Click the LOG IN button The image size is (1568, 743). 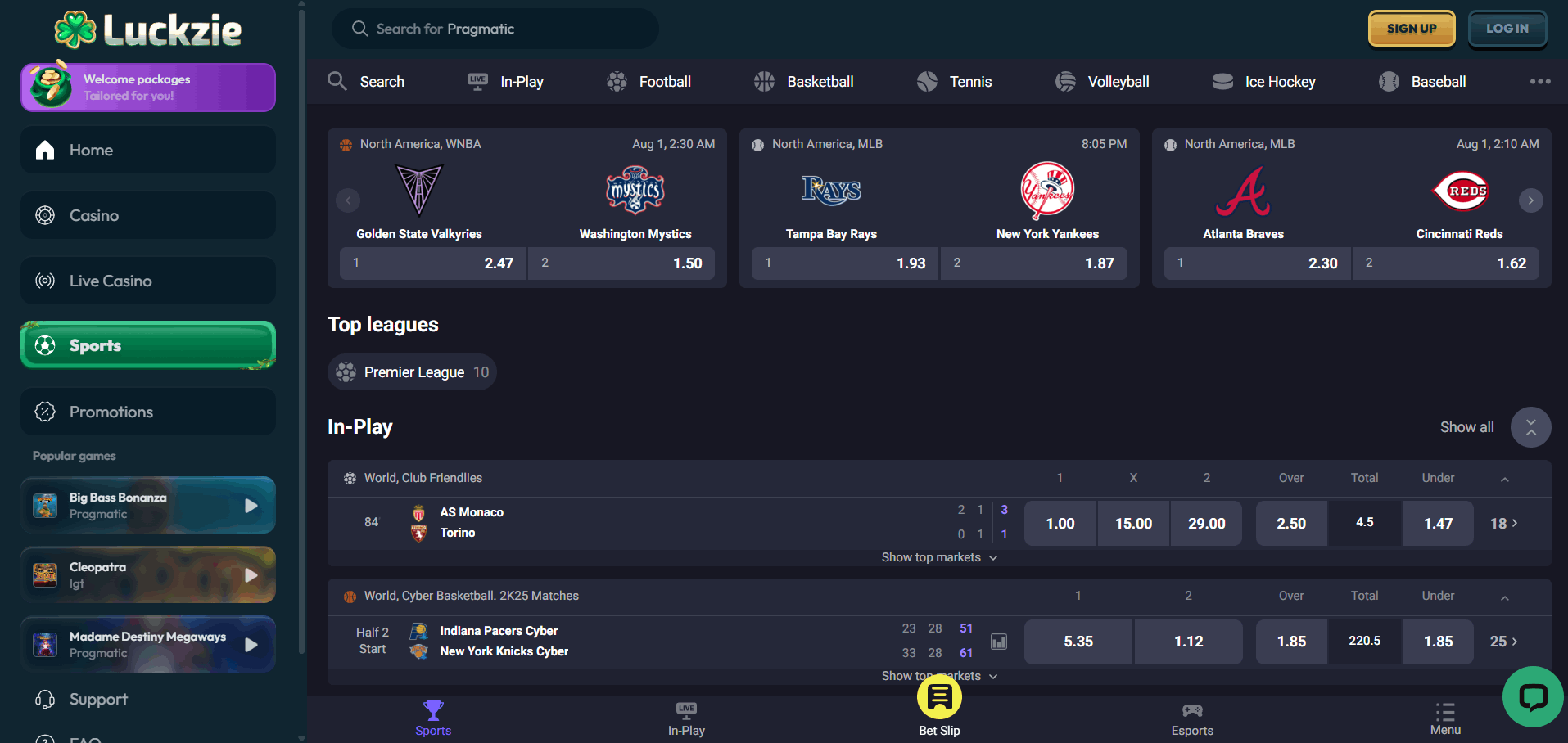[x=1507, y=29]
